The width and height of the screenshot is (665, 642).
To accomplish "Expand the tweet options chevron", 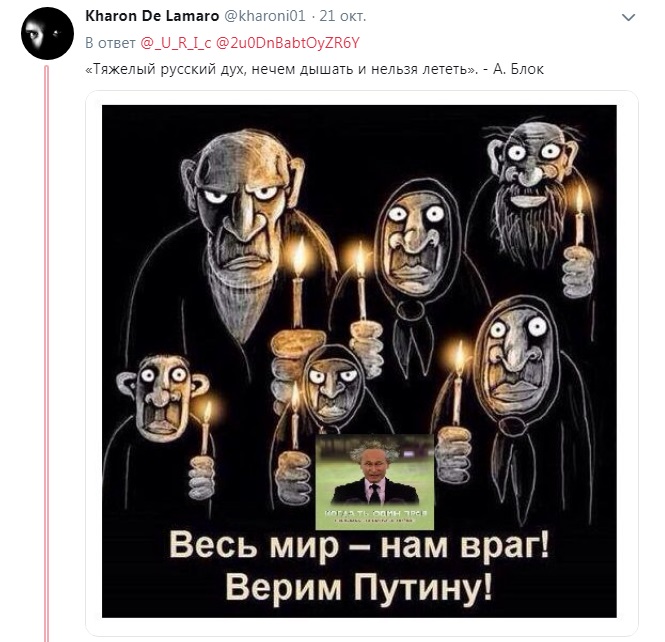I will pyautogui.click(x=628, y=17).
